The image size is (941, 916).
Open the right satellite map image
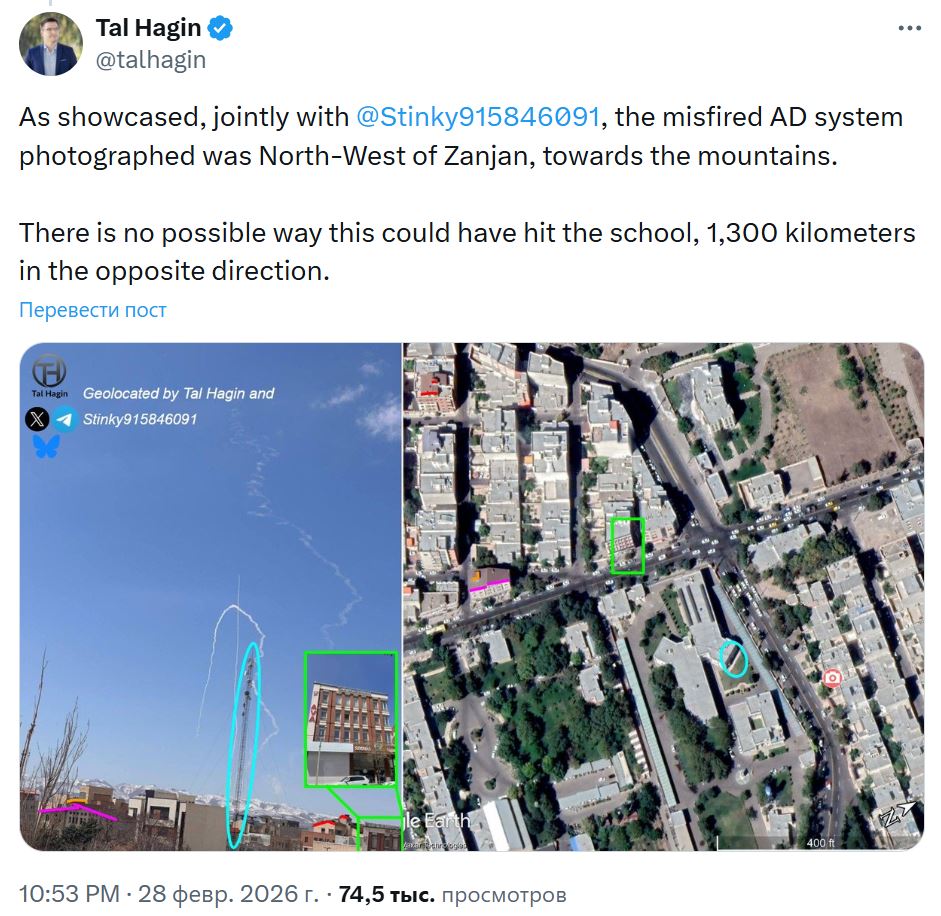[664, 597]
